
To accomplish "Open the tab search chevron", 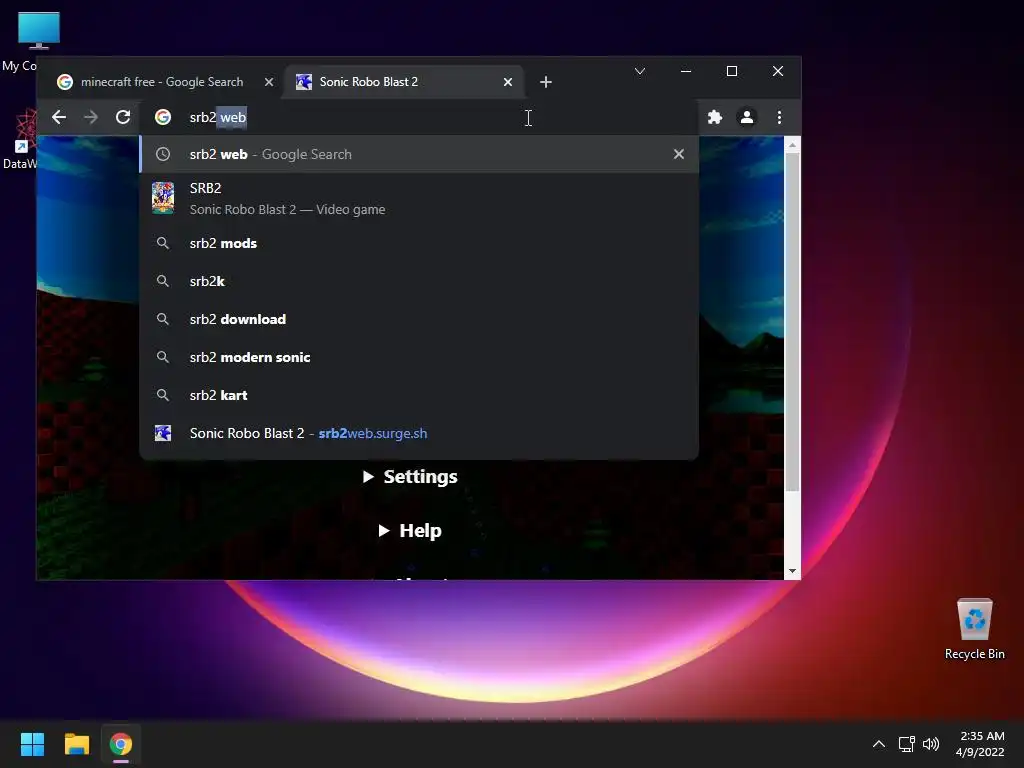I will click(640, 71).
